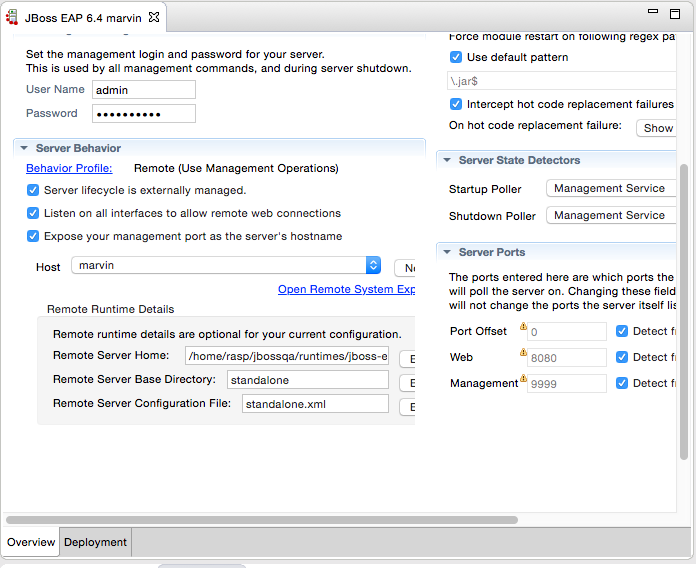Click Remote (Use Management Operations) text

(x=236, y=169)
